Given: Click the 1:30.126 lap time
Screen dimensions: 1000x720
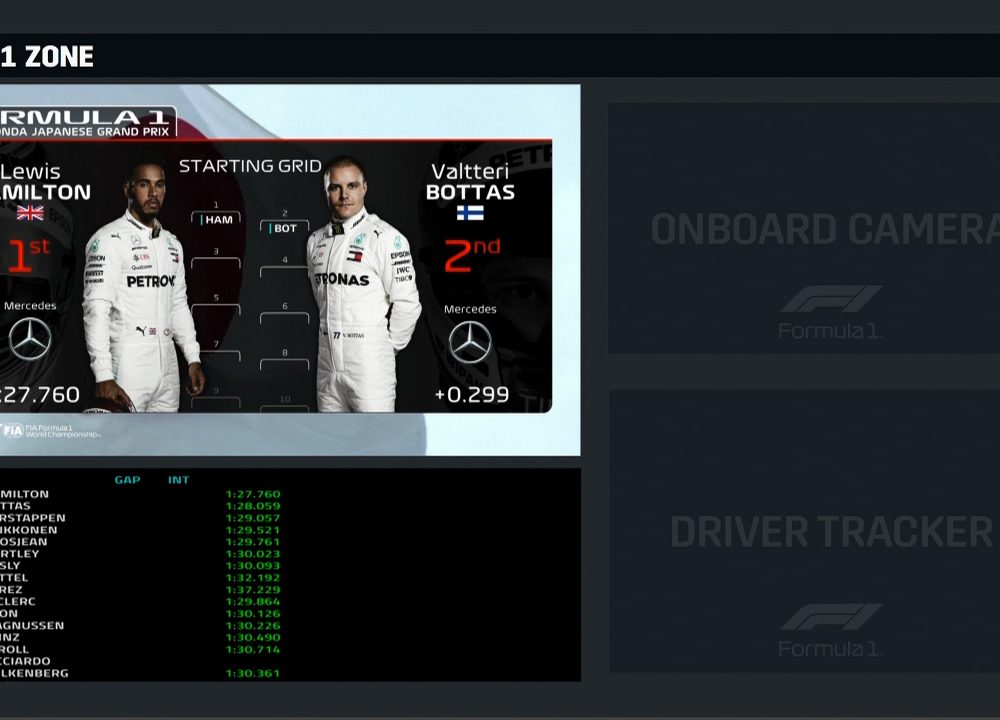Looking at the screenshot, I should (253, 613).
